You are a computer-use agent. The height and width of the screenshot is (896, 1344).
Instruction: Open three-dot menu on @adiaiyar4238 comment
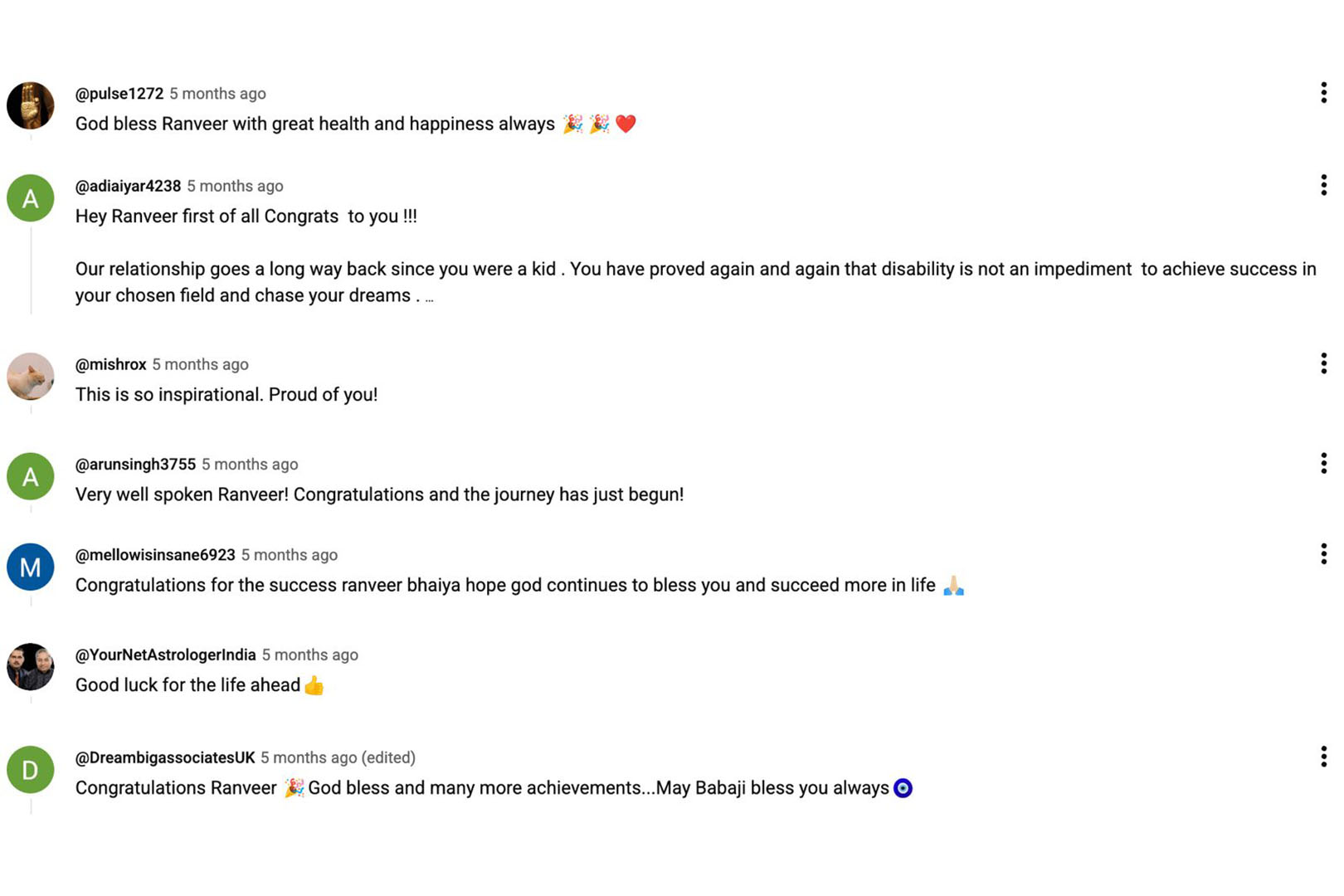click(x=1323, y=184)
